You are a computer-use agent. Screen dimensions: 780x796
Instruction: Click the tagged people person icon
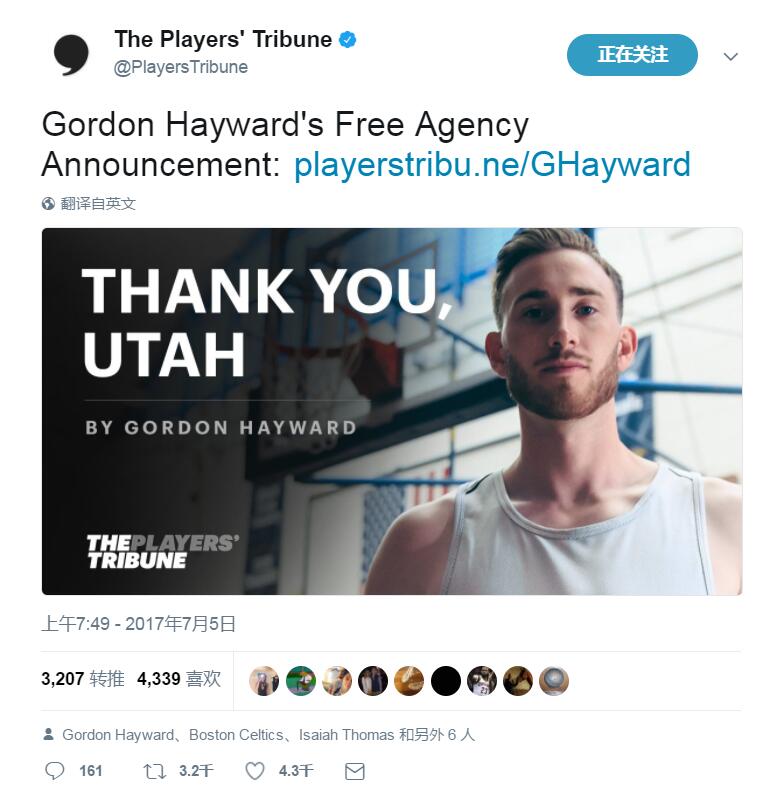[49, 734]
